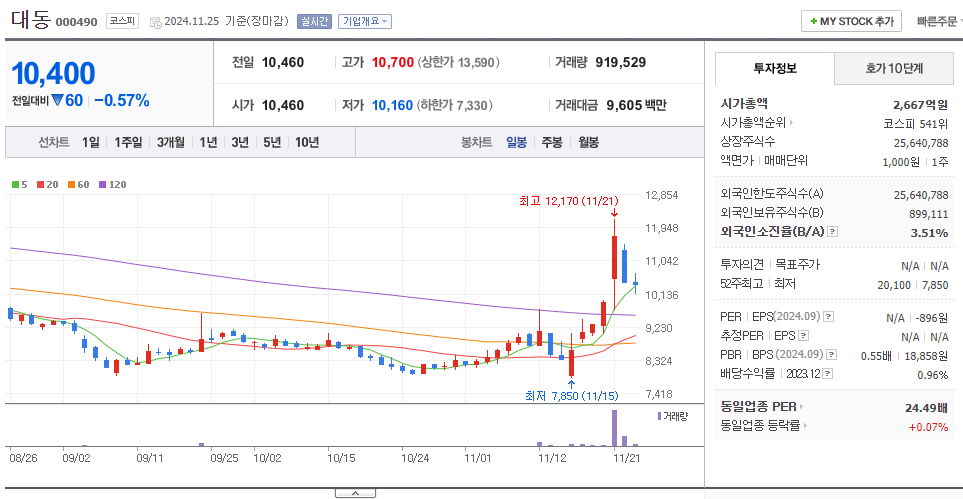This screenshot has height=499, width=963.
Task: Select the 1년 line chart period
Action: (x=208, y=143)
